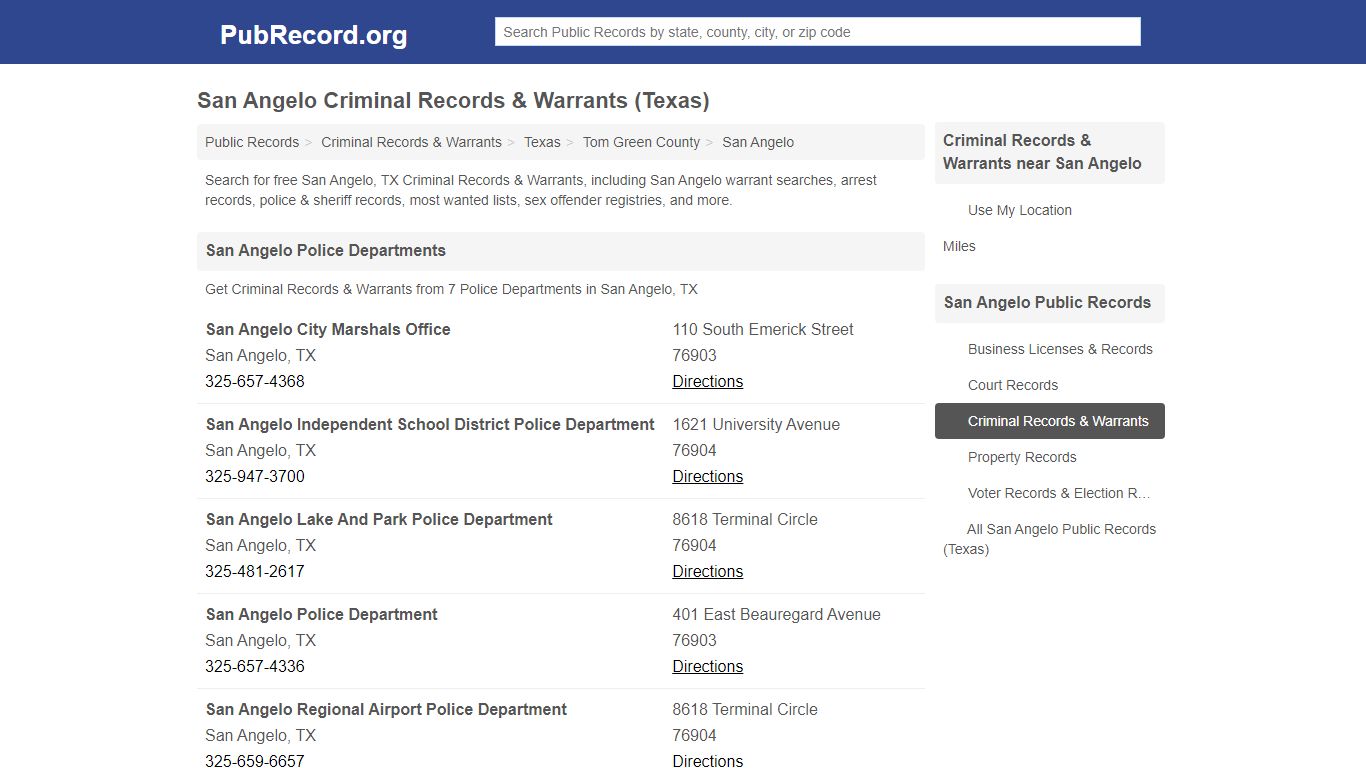The image size is (1366, 768).
Task: Get Directions for Regional Airport Police Department
Action: point(707,761)
